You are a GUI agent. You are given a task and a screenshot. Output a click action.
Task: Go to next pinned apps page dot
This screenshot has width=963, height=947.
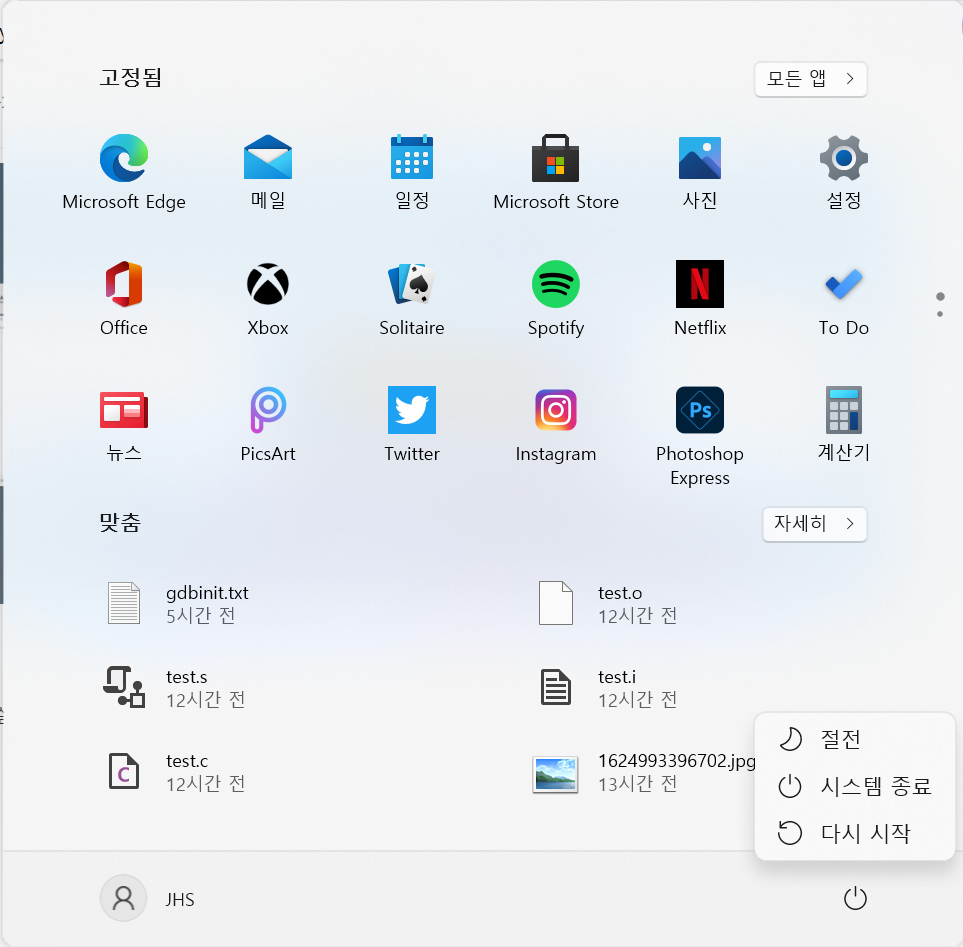pyautogui.click(x=940, y=314)
